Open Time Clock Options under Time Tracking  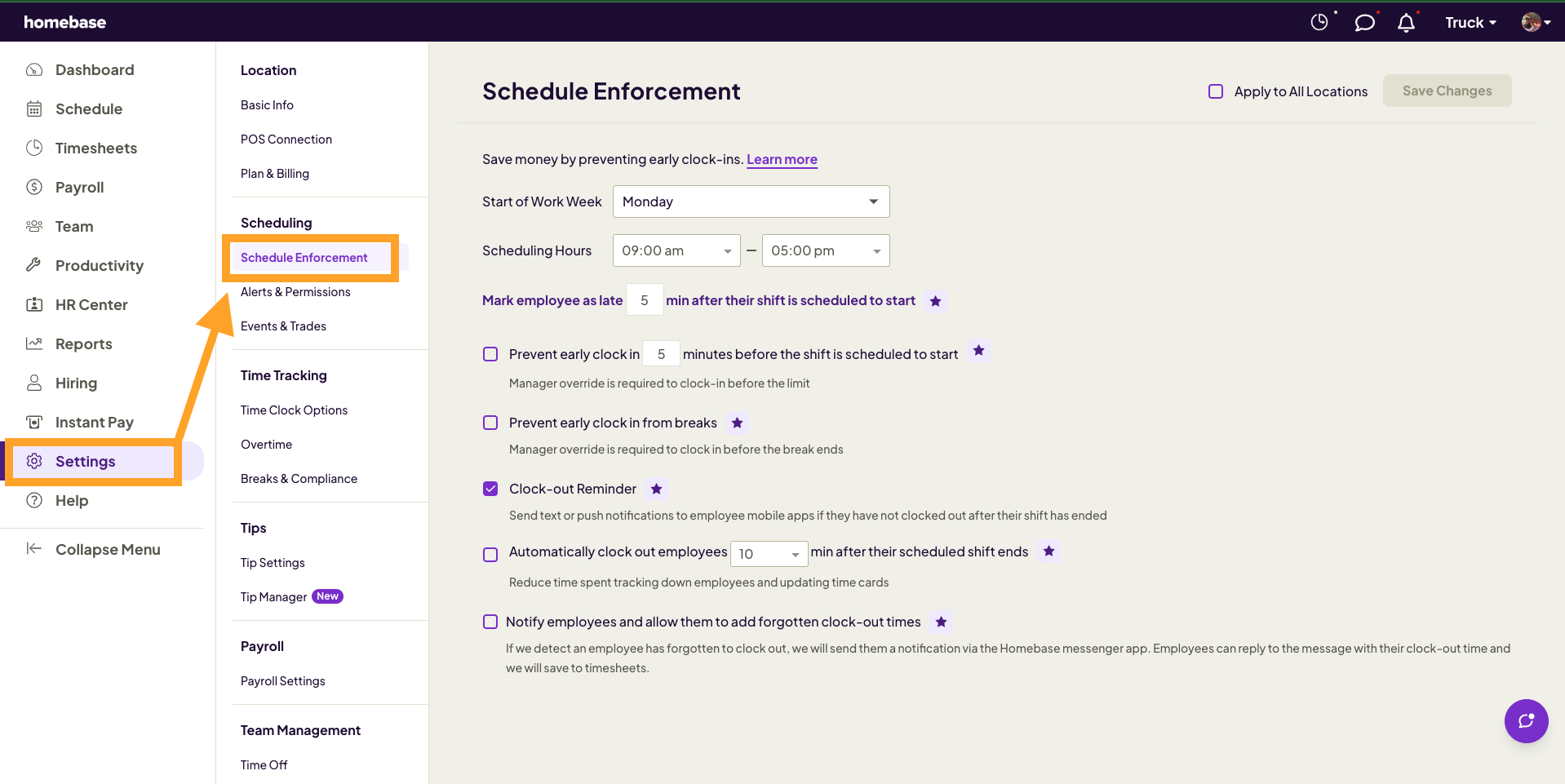294,410
